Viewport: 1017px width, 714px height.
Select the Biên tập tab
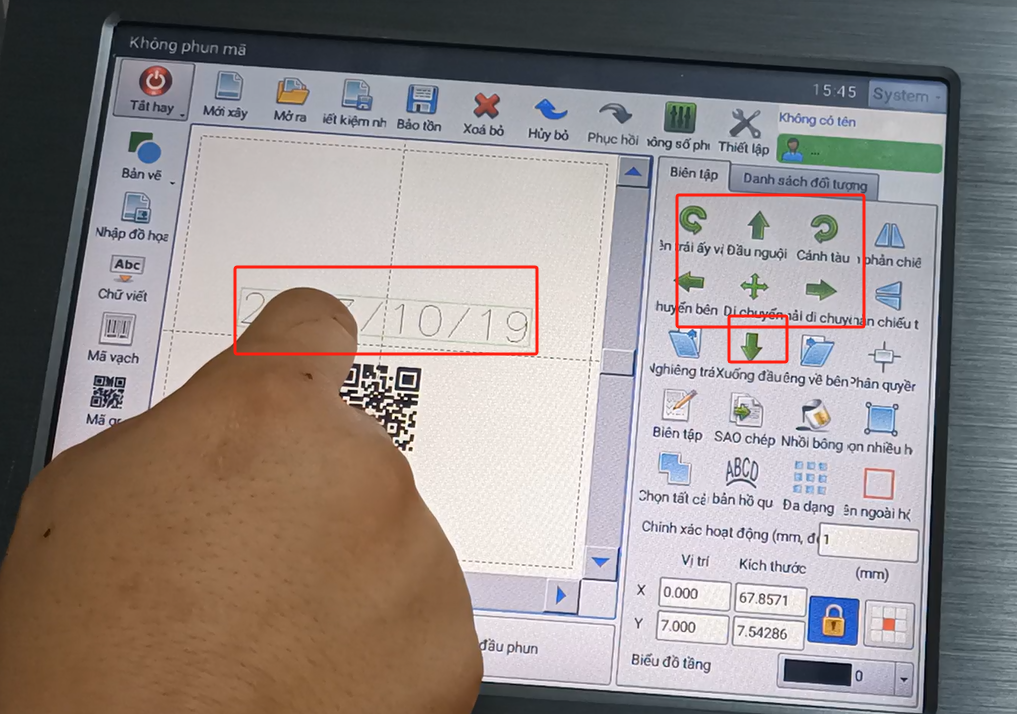[x=694, y=173]
